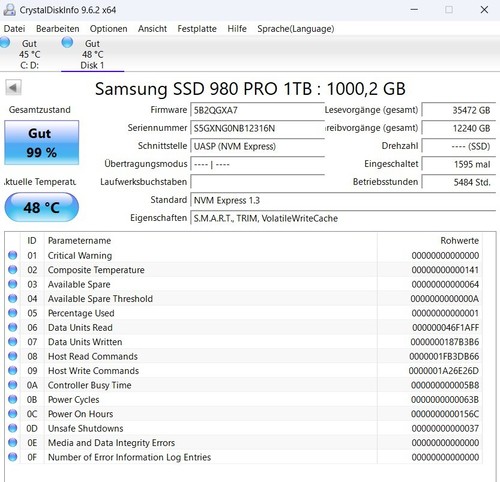This screenshot has width=500, height=482.
Task: Click the Schreibvorgänge value 12240 GB
Action: click(x=459, y=128)
